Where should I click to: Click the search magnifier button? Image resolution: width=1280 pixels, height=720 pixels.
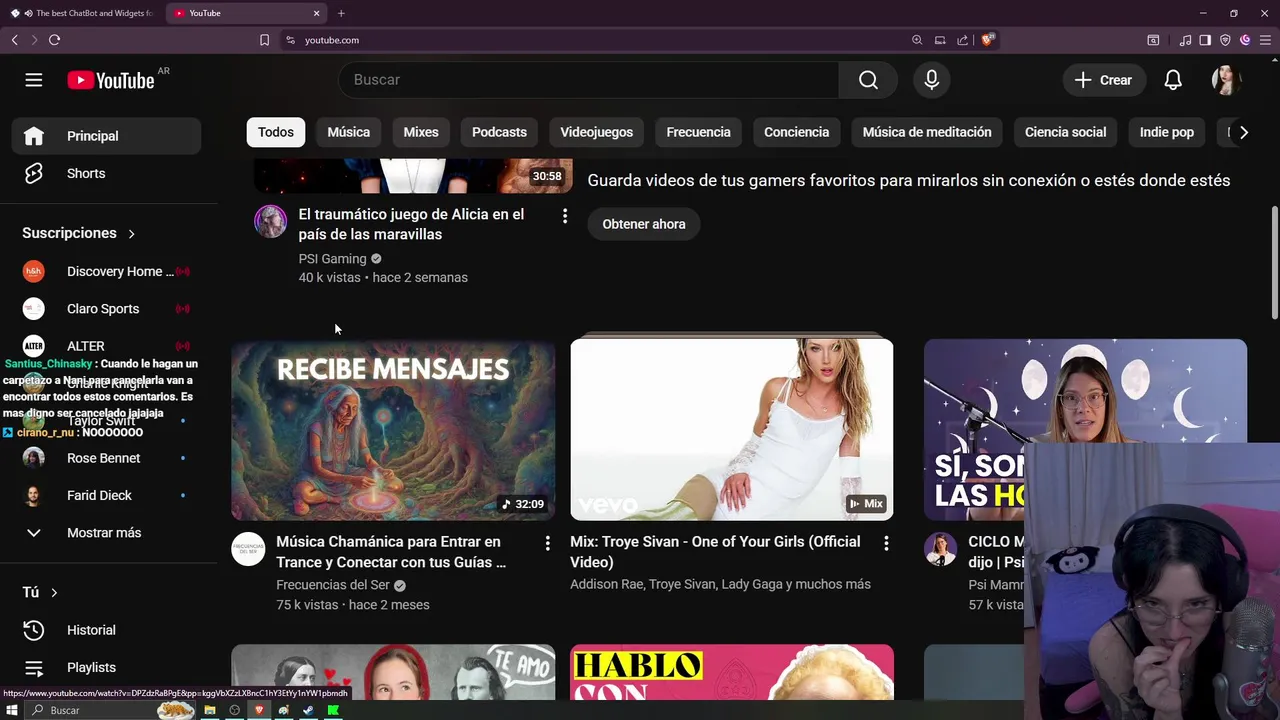(x=868, y=80)
